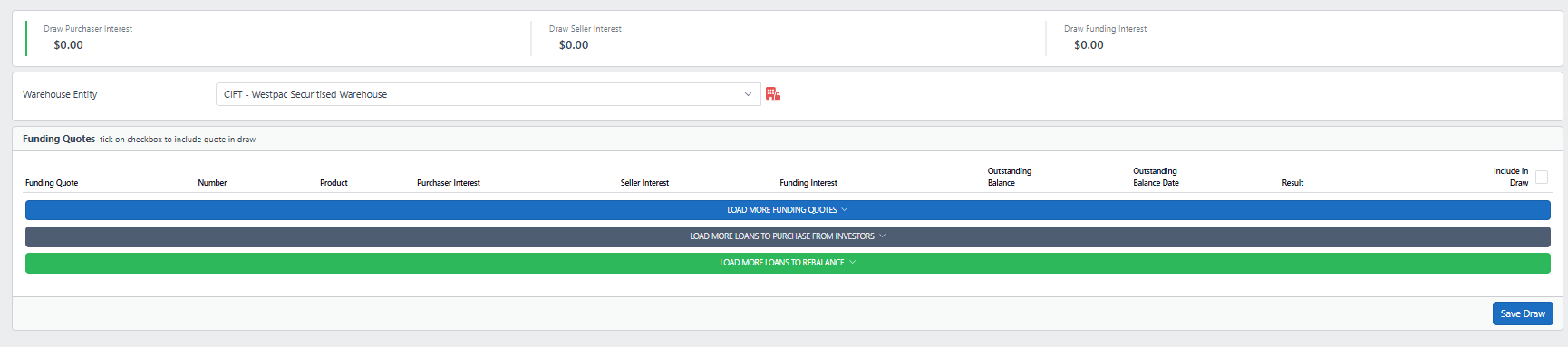
Task: Click the Draw Purchaser Interest amount
Action: pyautogui.click(x=68, y=45)
